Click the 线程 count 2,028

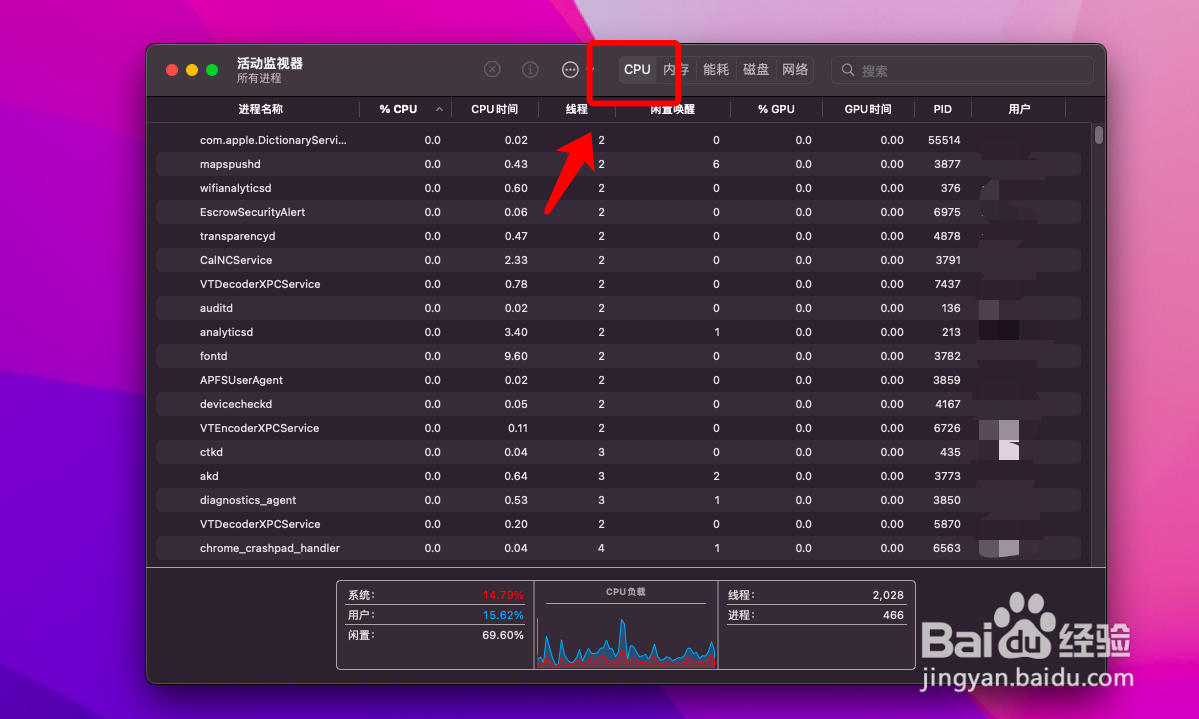click(888, 595)
